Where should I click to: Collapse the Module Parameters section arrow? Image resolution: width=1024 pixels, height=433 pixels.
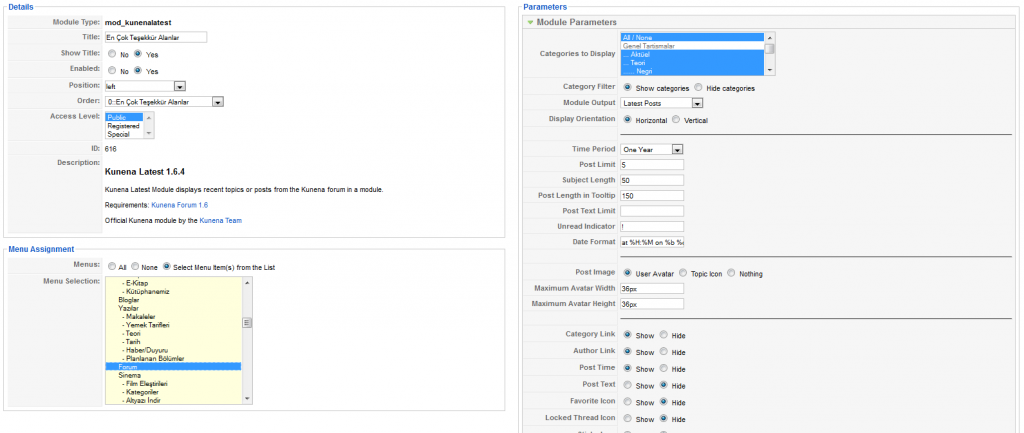[530, 22]
